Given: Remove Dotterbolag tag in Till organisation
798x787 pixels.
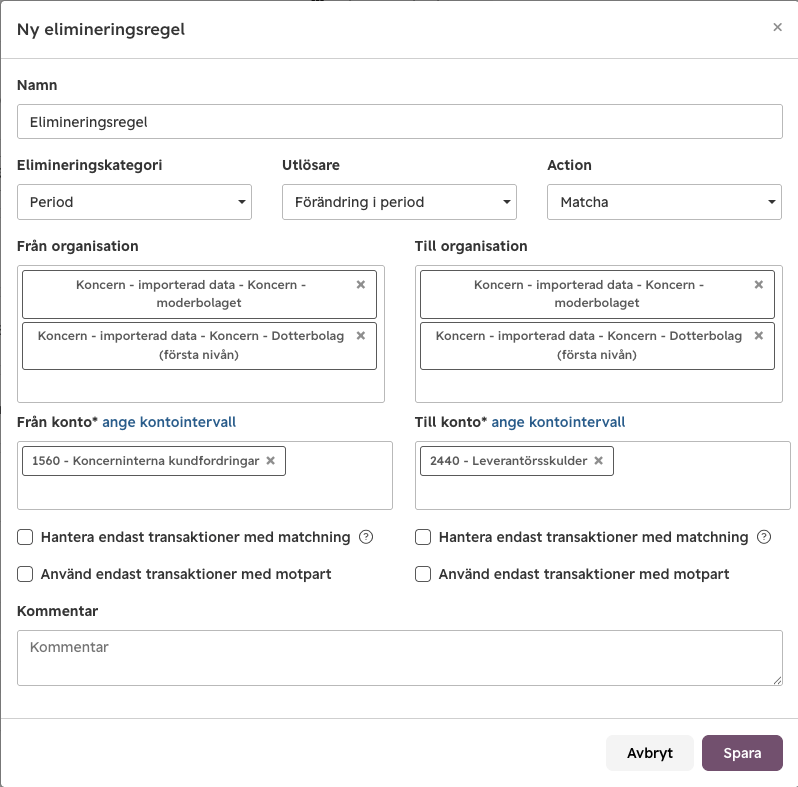Looking at the screenshot, I should point(759,335).
